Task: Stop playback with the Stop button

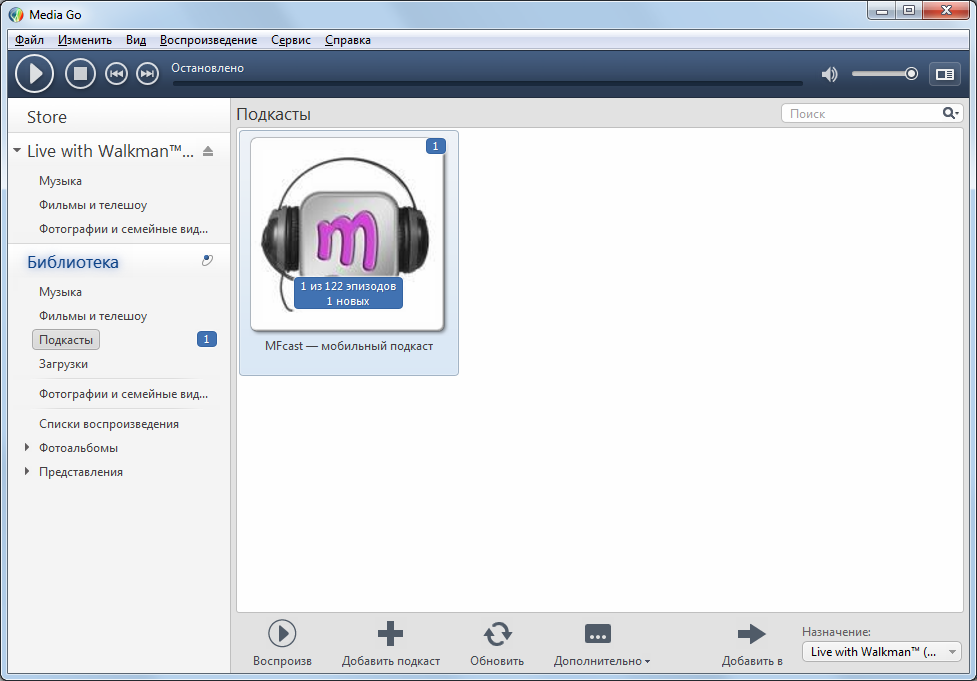Action: pos(80,74)
